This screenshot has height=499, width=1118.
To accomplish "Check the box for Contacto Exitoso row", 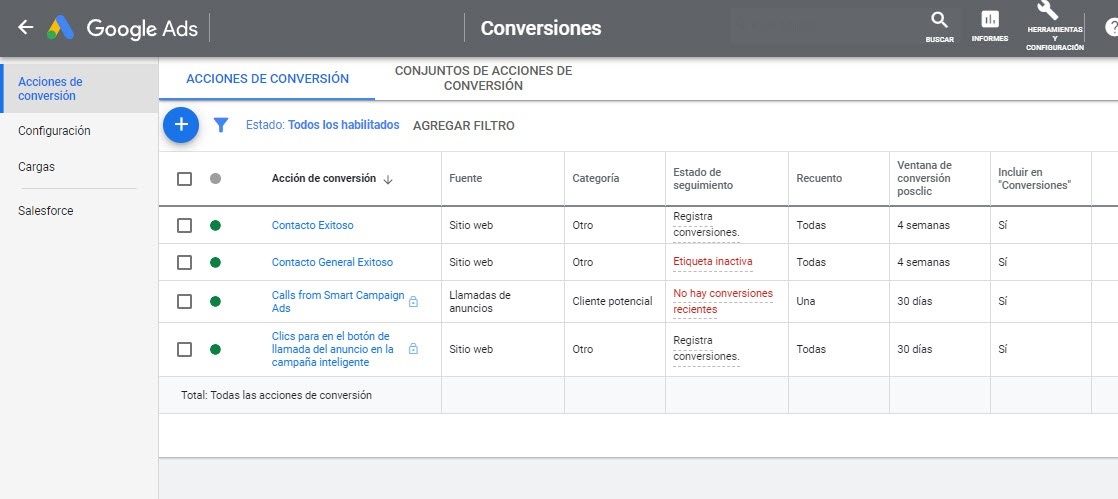I will [184, 226].
